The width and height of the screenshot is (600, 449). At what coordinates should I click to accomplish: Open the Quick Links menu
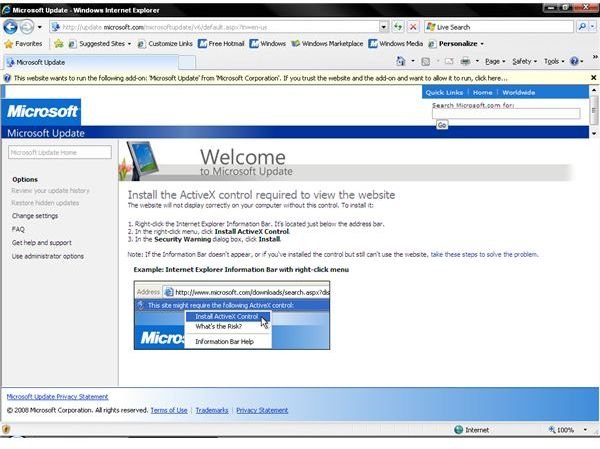tap(444, 92)
